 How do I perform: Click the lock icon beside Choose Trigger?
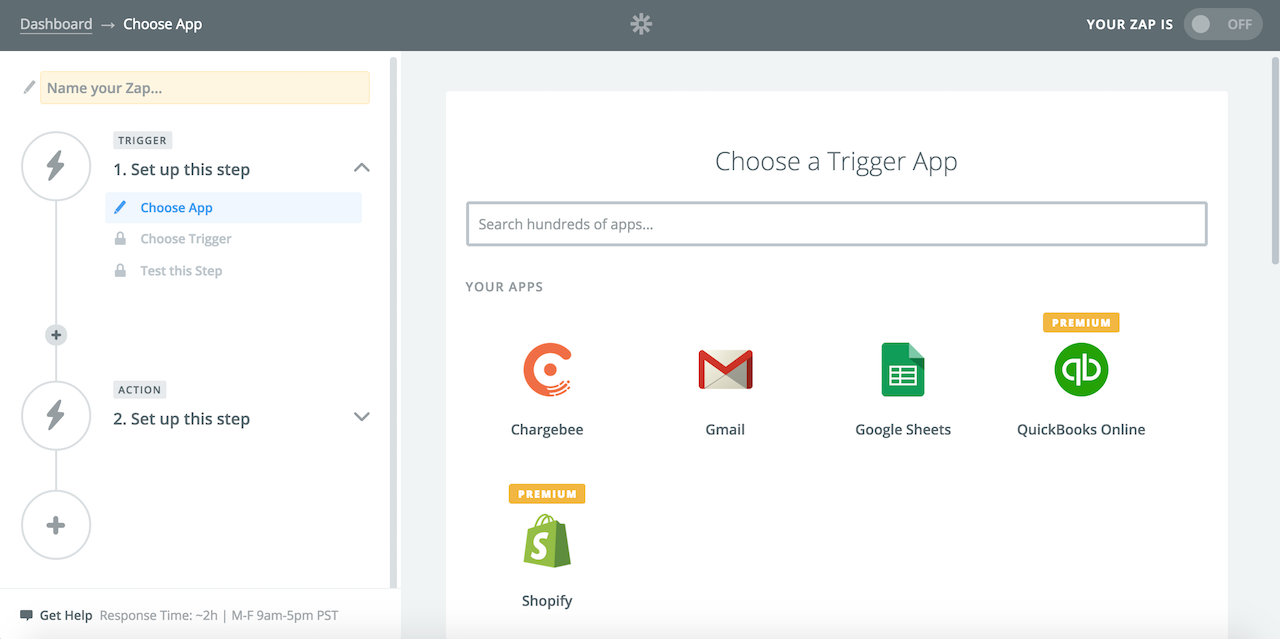(120, 239)
